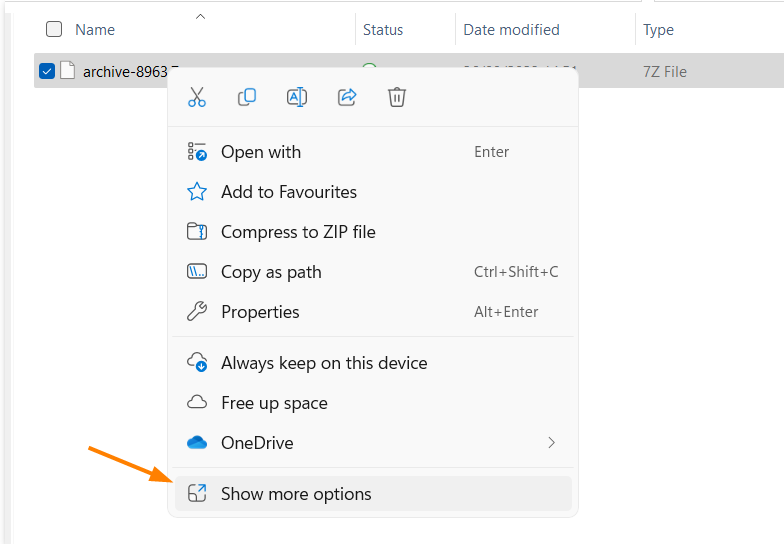Screen dimensions: 784x544
Task: Click the Rename icon in context menu
Action: [x=297, y=97]
